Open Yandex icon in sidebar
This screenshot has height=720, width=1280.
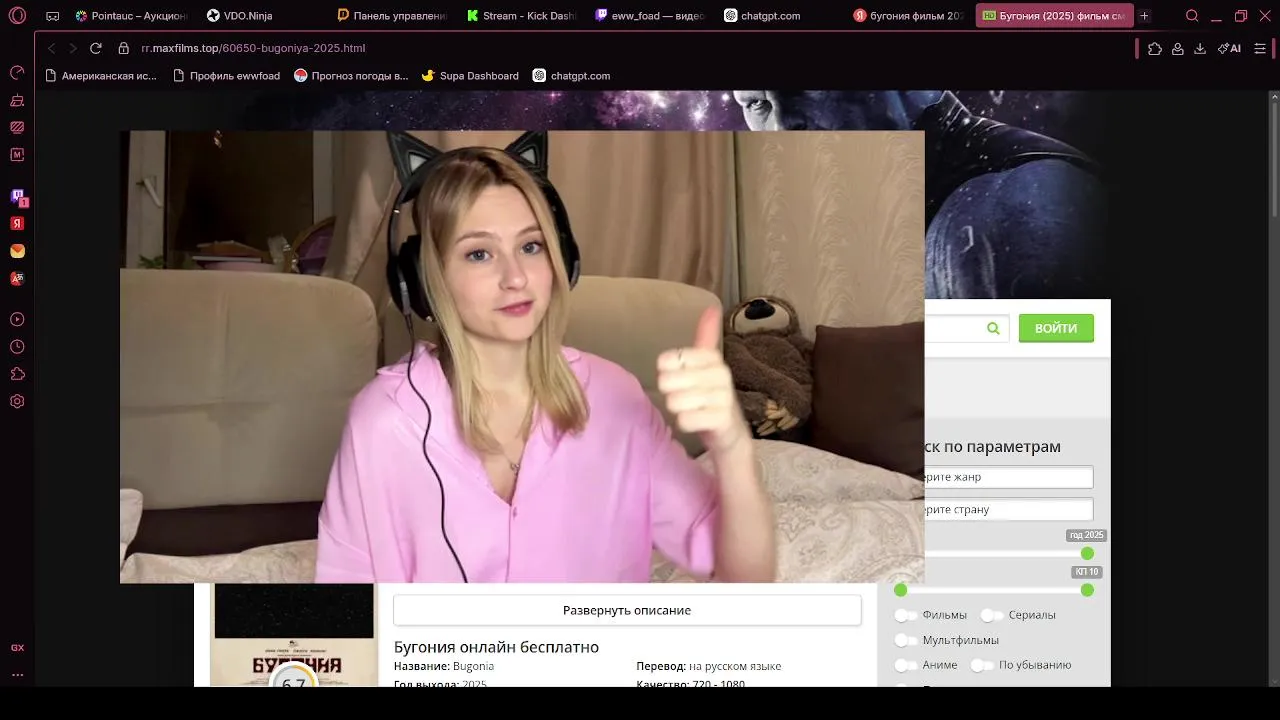tap(17, 224)
